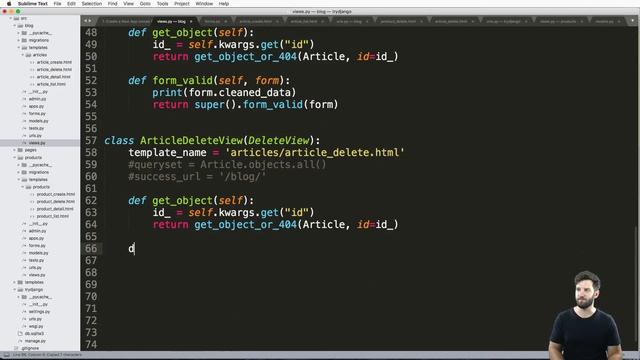
Task: Open the Find menu
Action: point(112,3)
